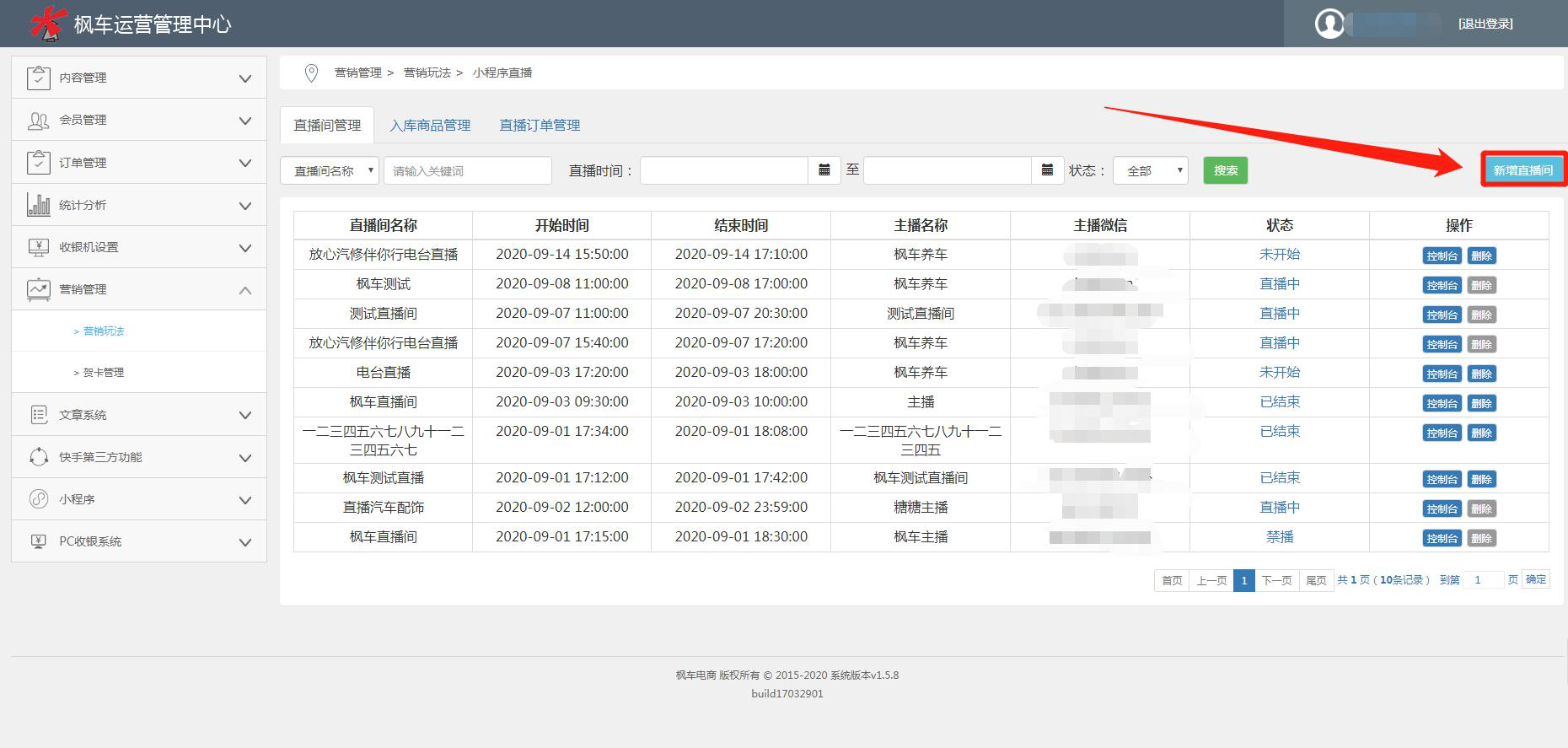Click the 统计分析 bar chart icon
This screenshot has height=748, width=1568.
point(39,204)
